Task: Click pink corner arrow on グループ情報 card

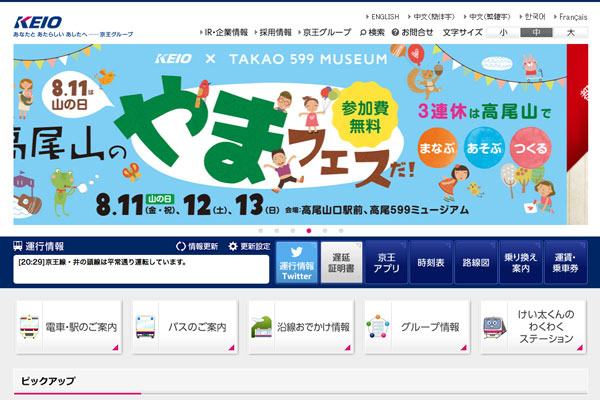Action: [x=464, y=348]
